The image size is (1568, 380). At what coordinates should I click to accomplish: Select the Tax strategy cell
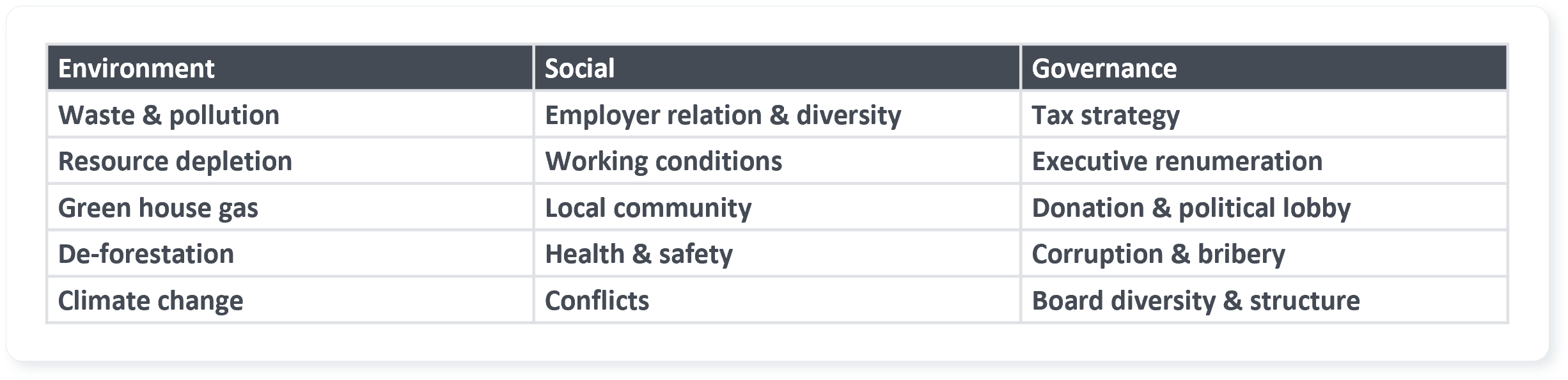pos(1264,115)
